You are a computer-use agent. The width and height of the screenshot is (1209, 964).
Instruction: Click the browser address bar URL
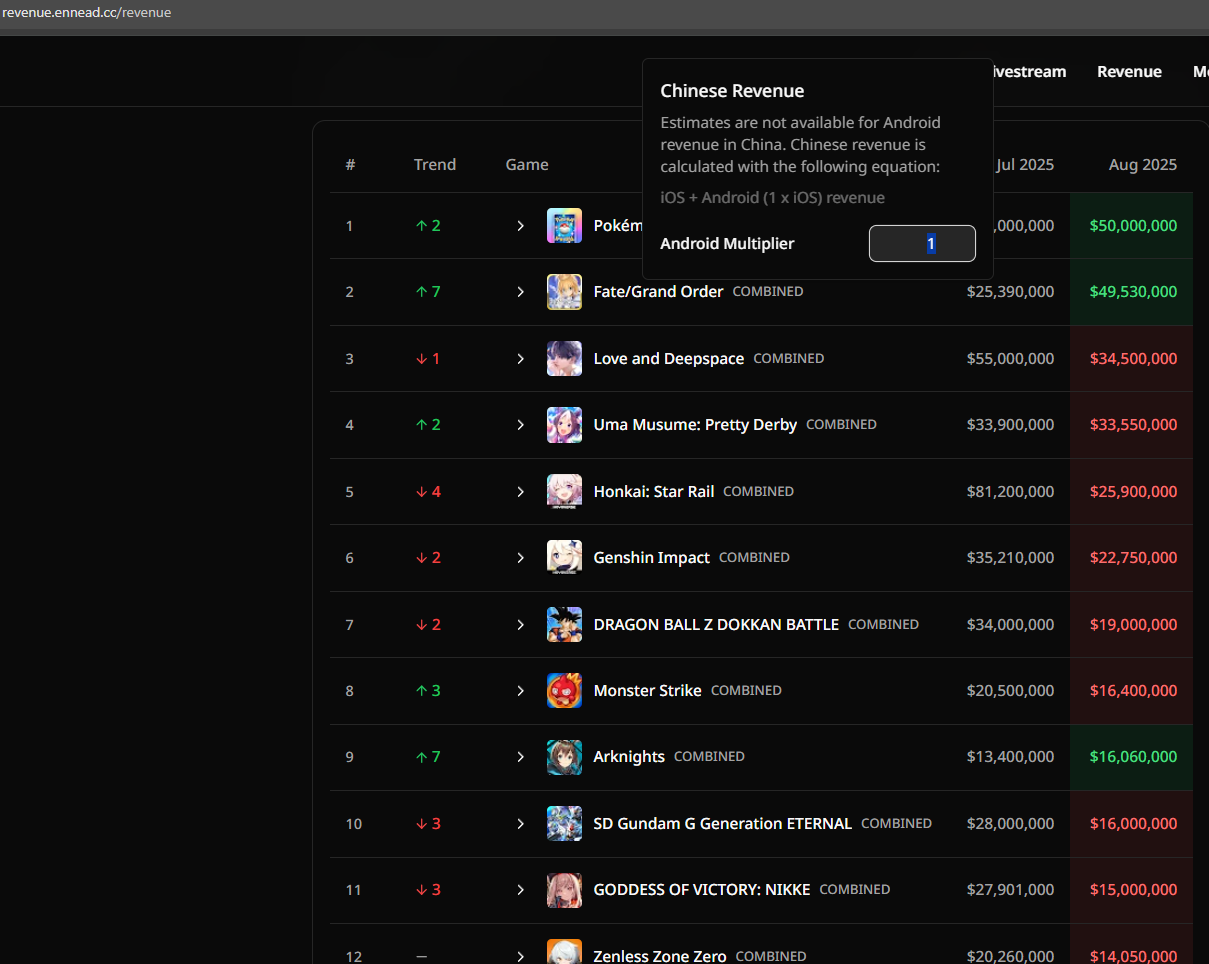point(86,12)
